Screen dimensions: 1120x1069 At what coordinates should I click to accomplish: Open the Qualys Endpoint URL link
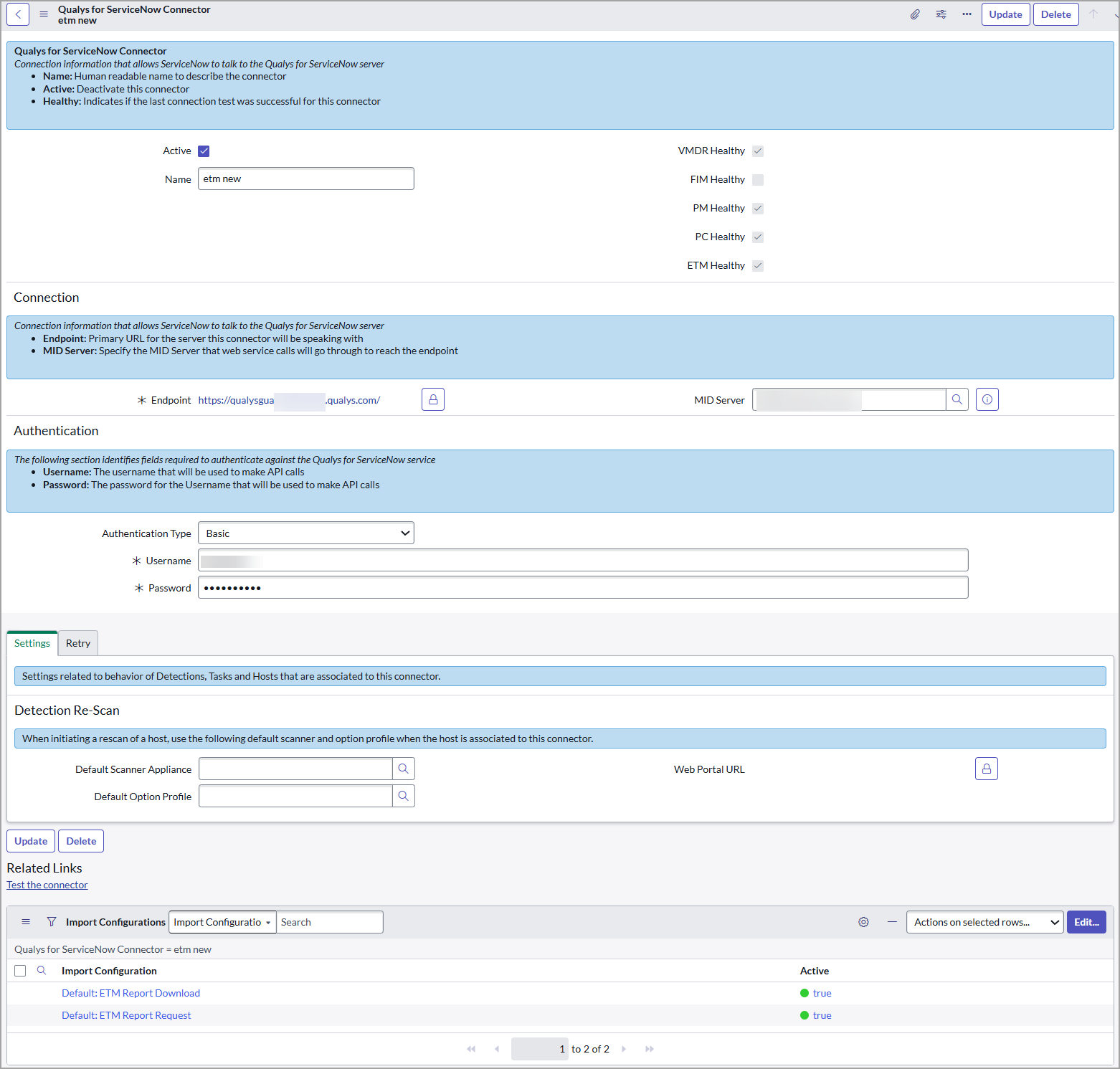[x=289, y=400]
